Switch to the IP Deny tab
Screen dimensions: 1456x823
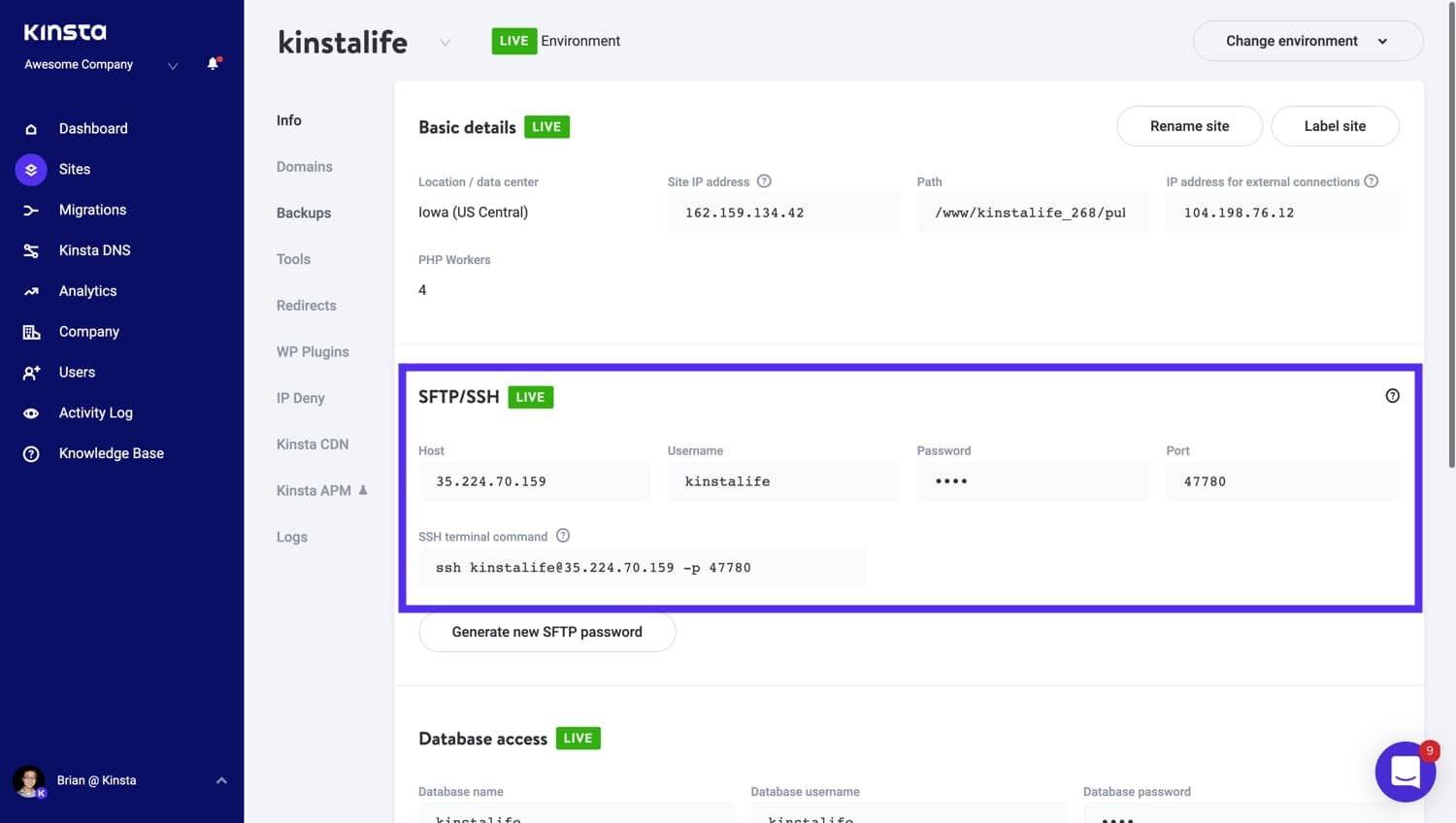tap(300, 398)
